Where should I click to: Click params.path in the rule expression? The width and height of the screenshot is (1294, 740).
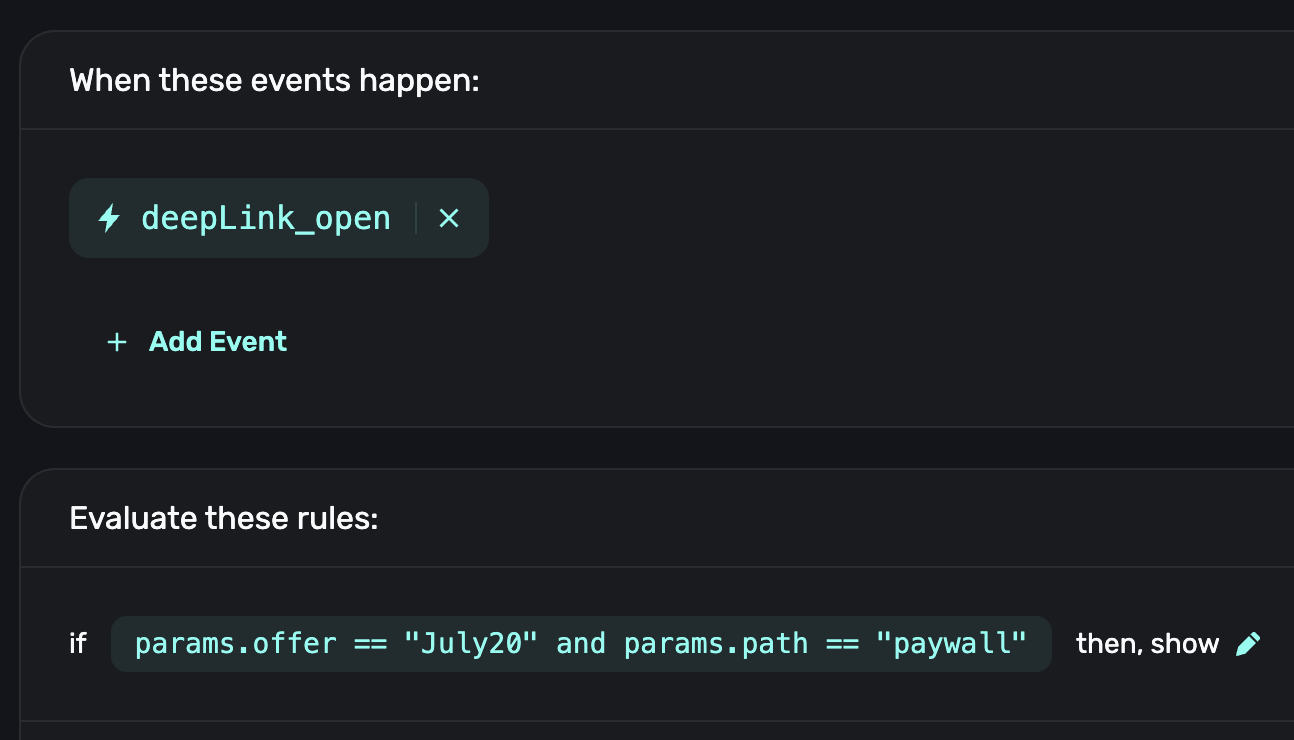pos(716,644)
